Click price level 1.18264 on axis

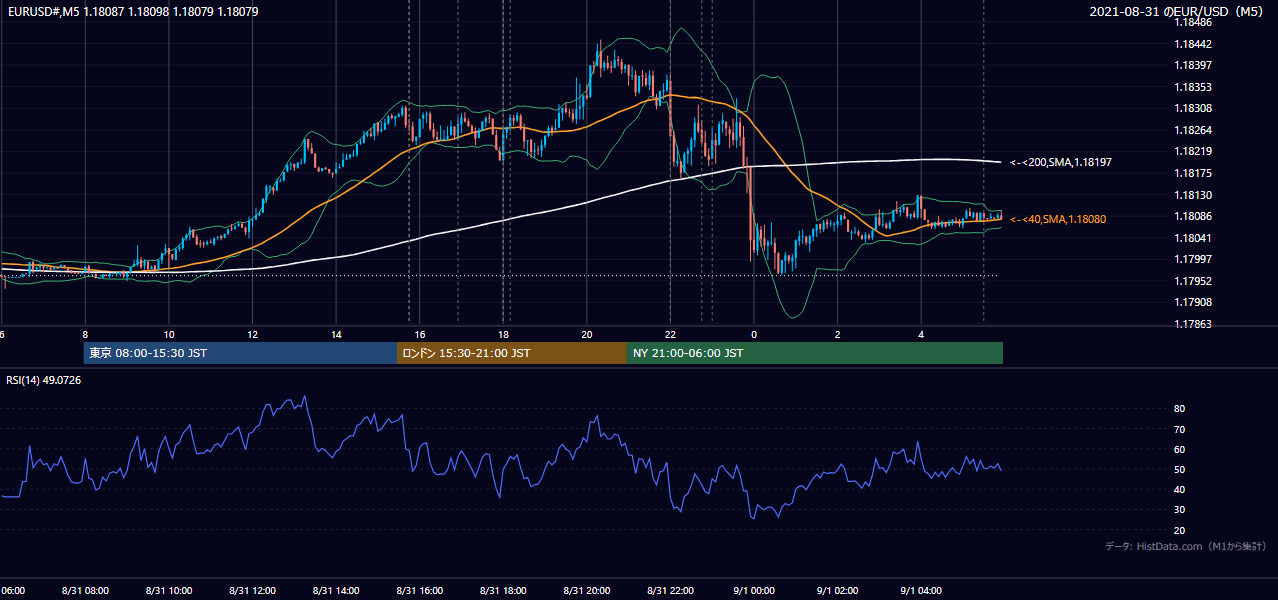(1192, 130)
